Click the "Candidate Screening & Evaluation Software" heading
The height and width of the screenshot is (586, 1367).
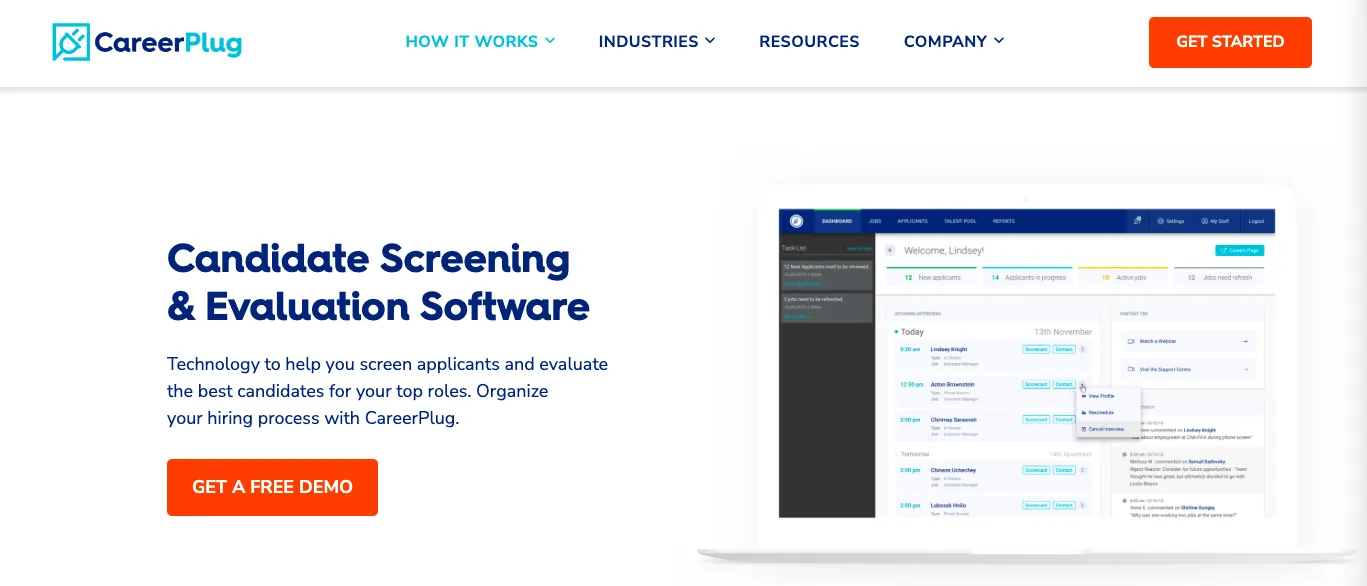tap(378, 282)
